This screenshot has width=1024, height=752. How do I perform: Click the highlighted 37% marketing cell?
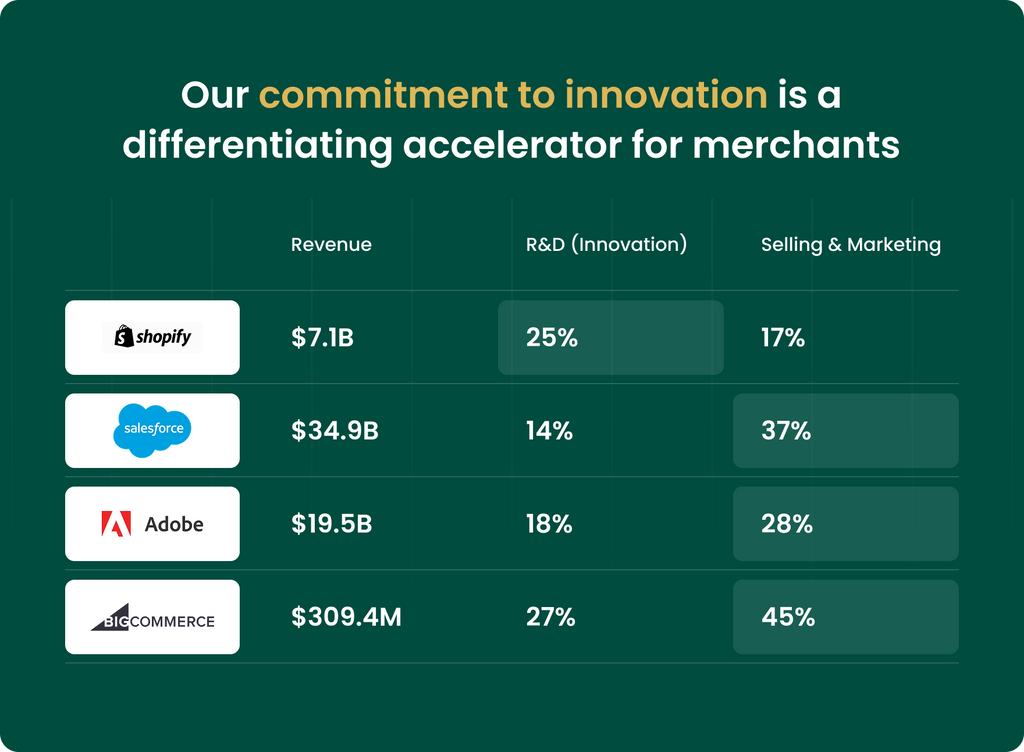(x=845, y=431)
